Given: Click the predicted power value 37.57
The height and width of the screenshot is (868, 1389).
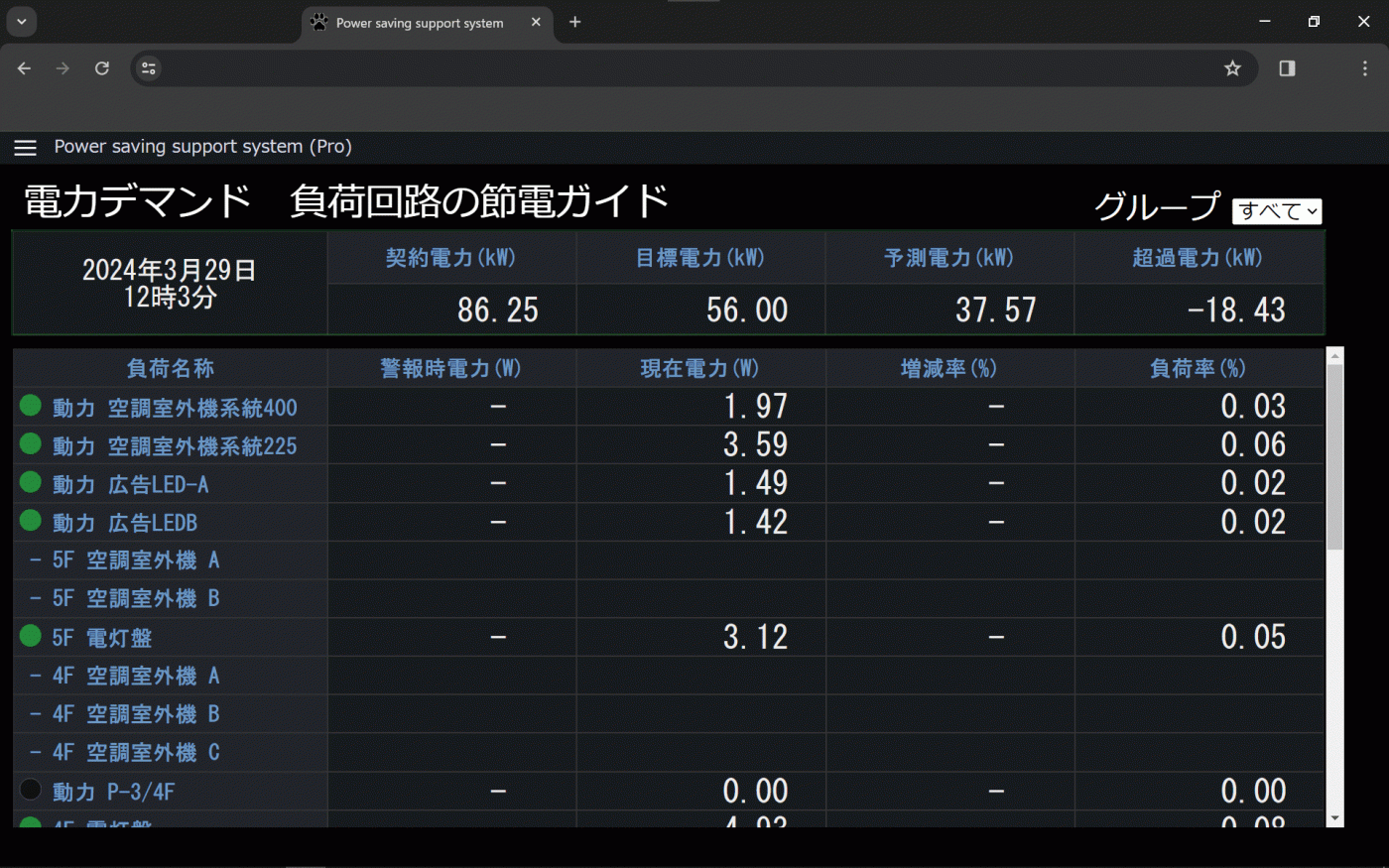Looking at the screenshot, I should pyautogui.click(x=996, y=310).
